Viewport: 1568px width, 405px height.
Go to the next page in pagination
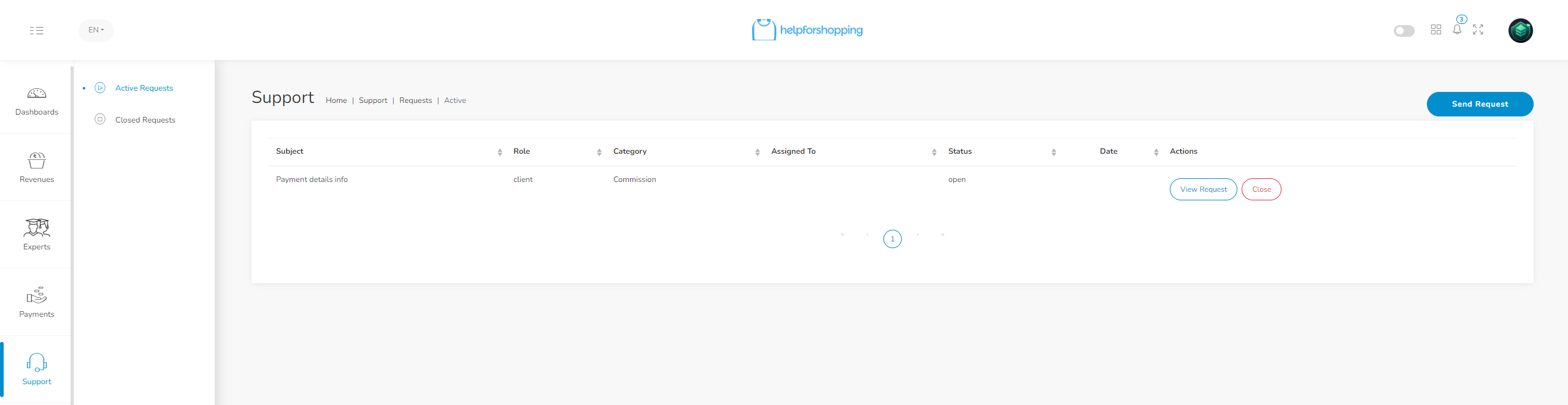point(918,235)
